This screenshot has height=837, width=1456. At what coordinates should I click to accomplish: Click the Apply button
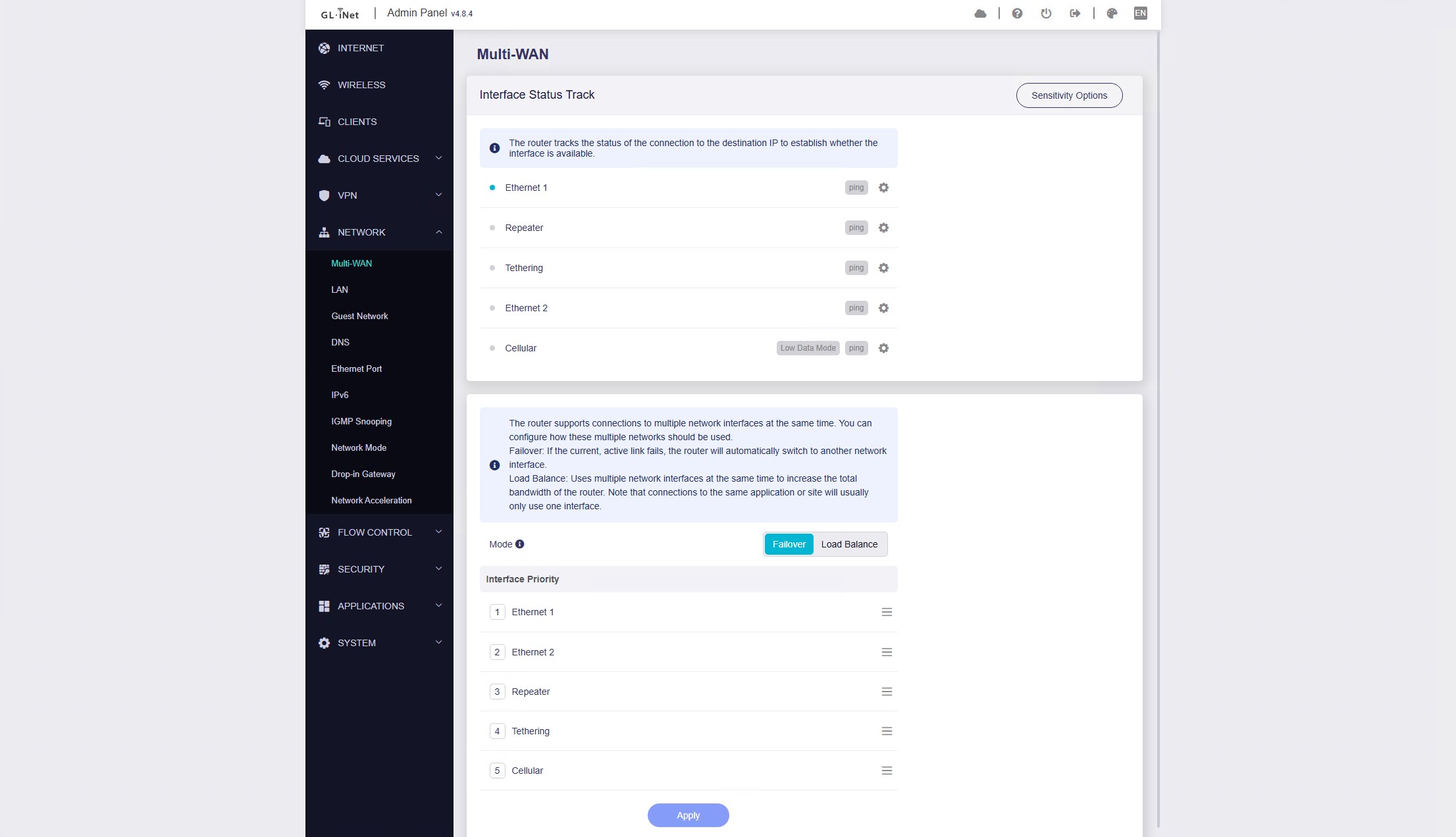pos(688,815)
